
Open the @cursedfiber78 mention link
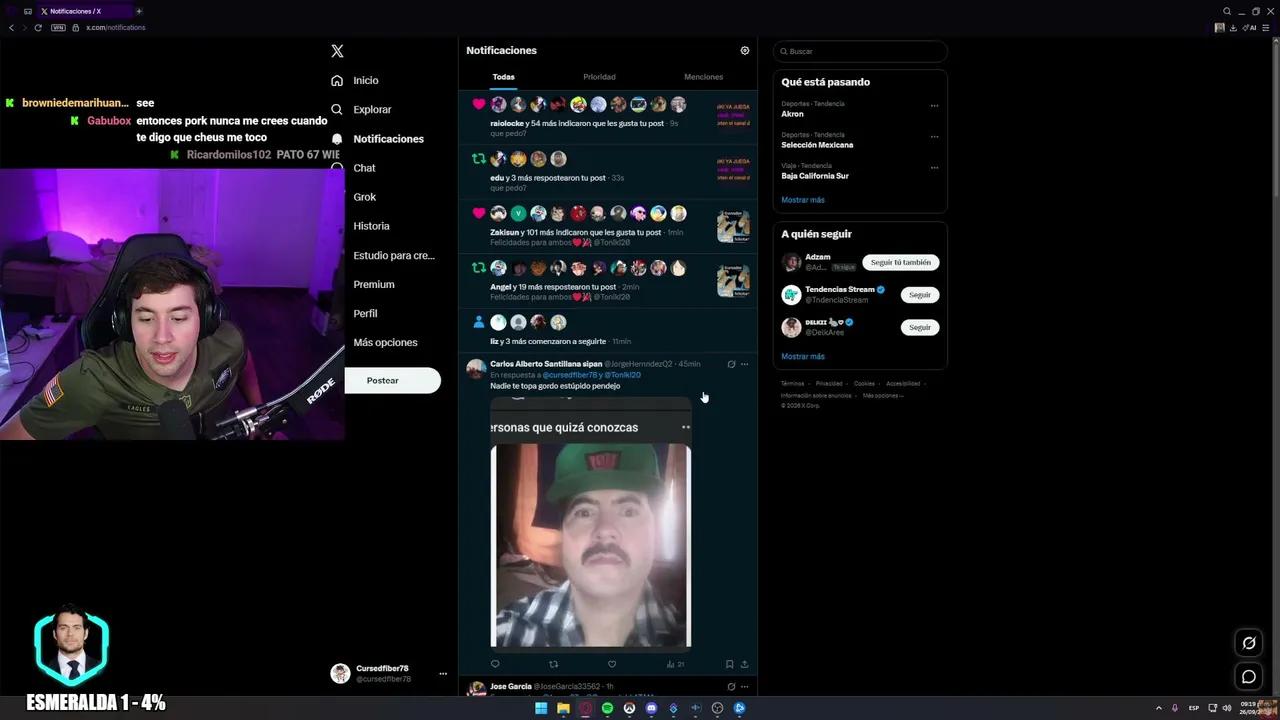coord(570,375)
